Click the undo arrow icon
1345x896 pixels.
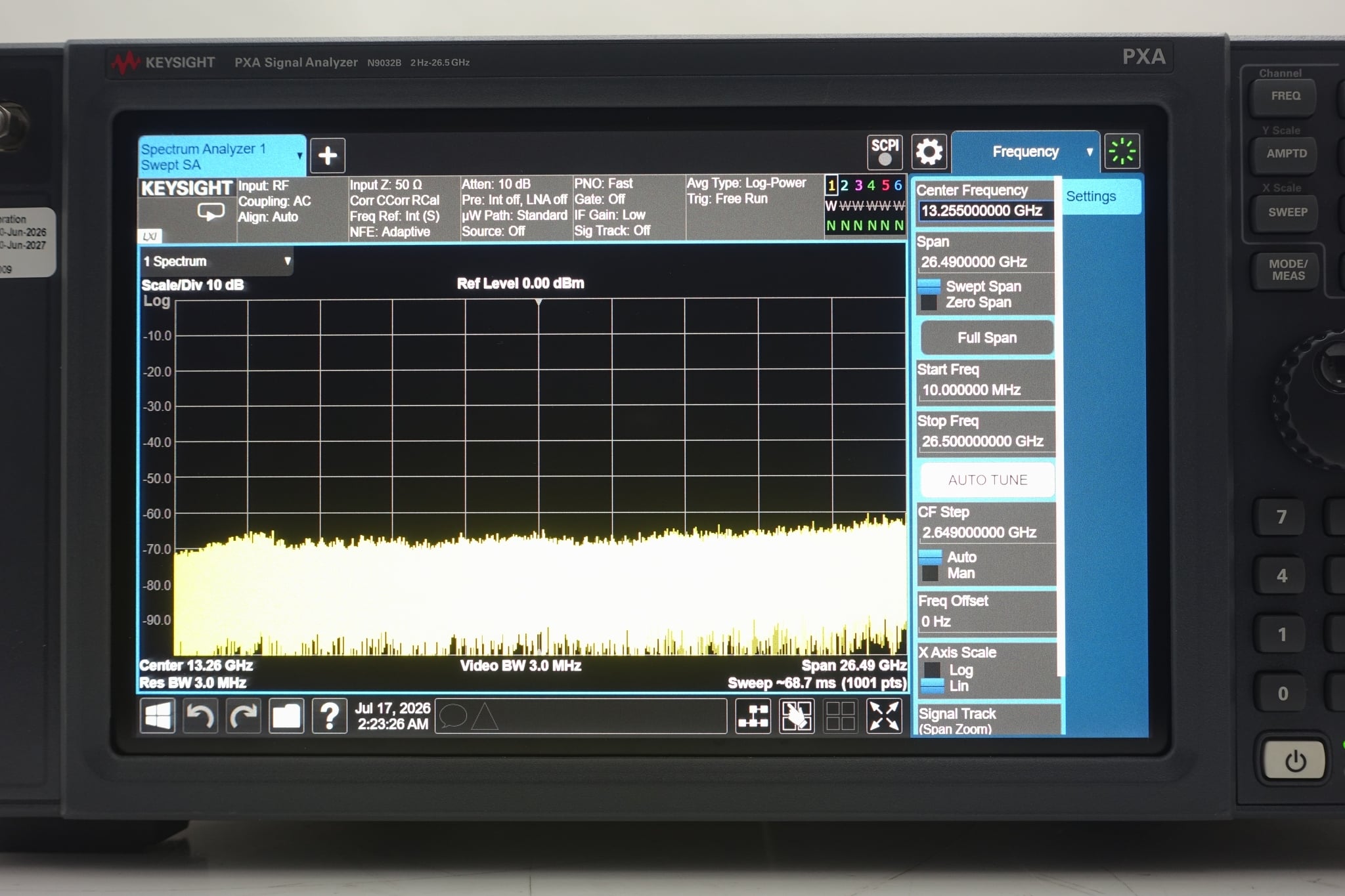tap(200, 715)
